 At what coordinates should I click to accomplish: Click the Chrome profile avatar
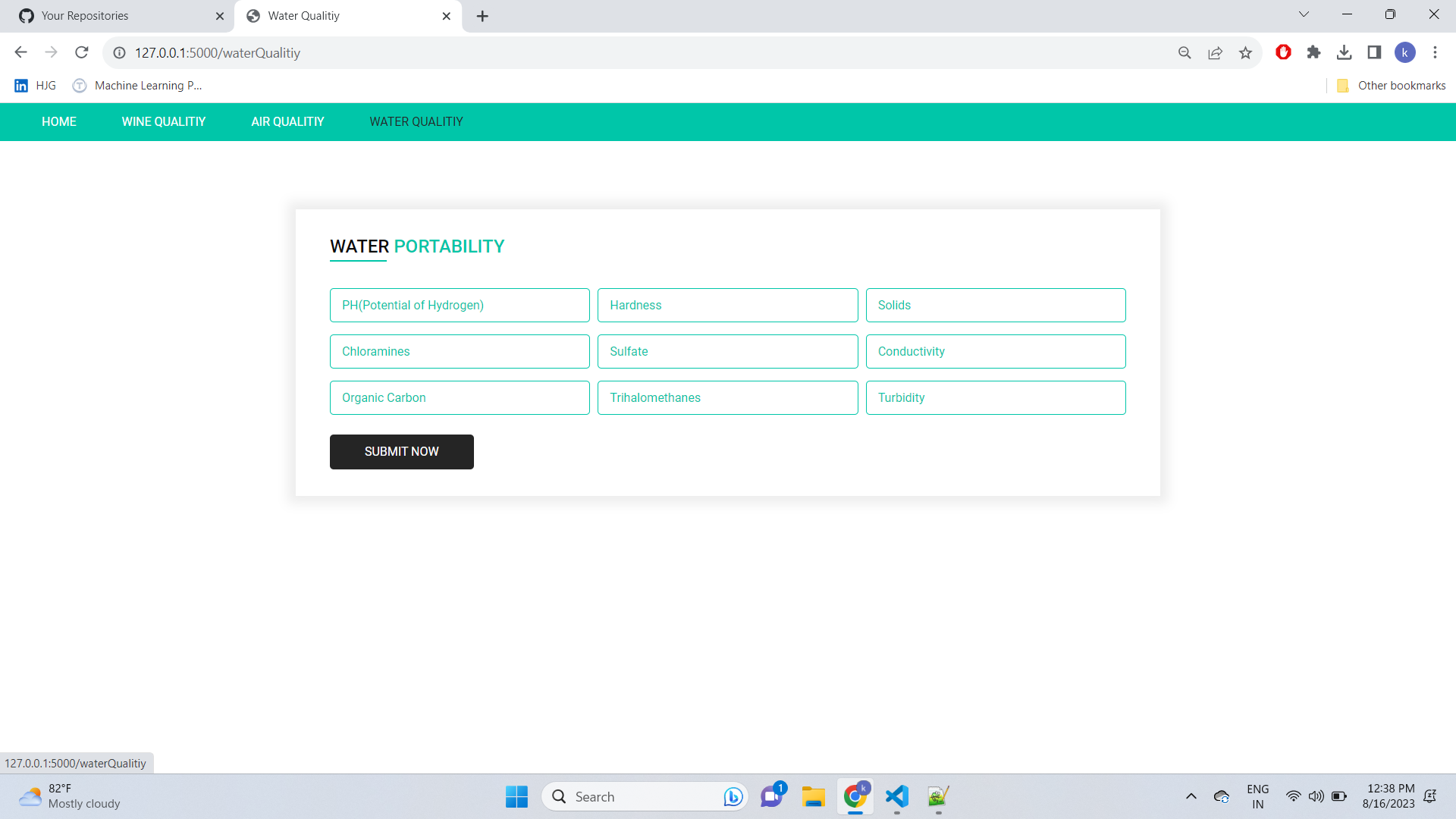click(1405, 52)
